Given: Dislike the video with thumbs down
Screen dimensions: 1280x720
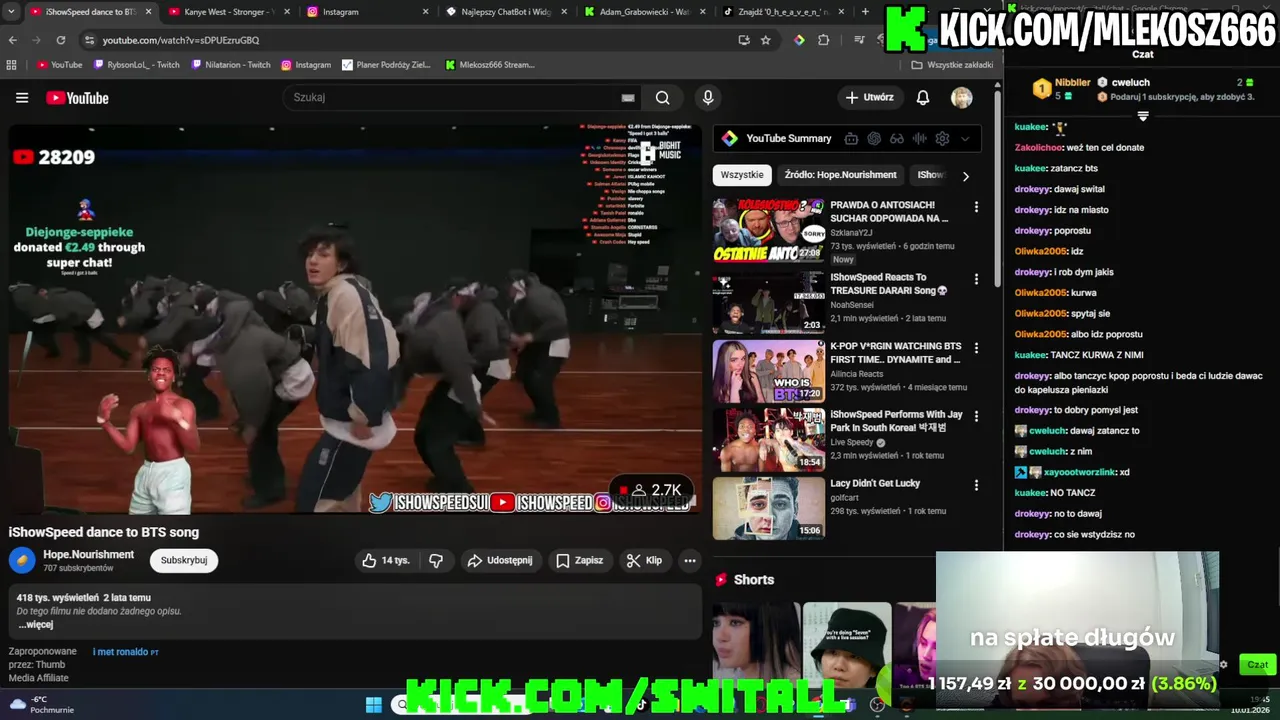Looking at the screenshot, I should point(436,561).
